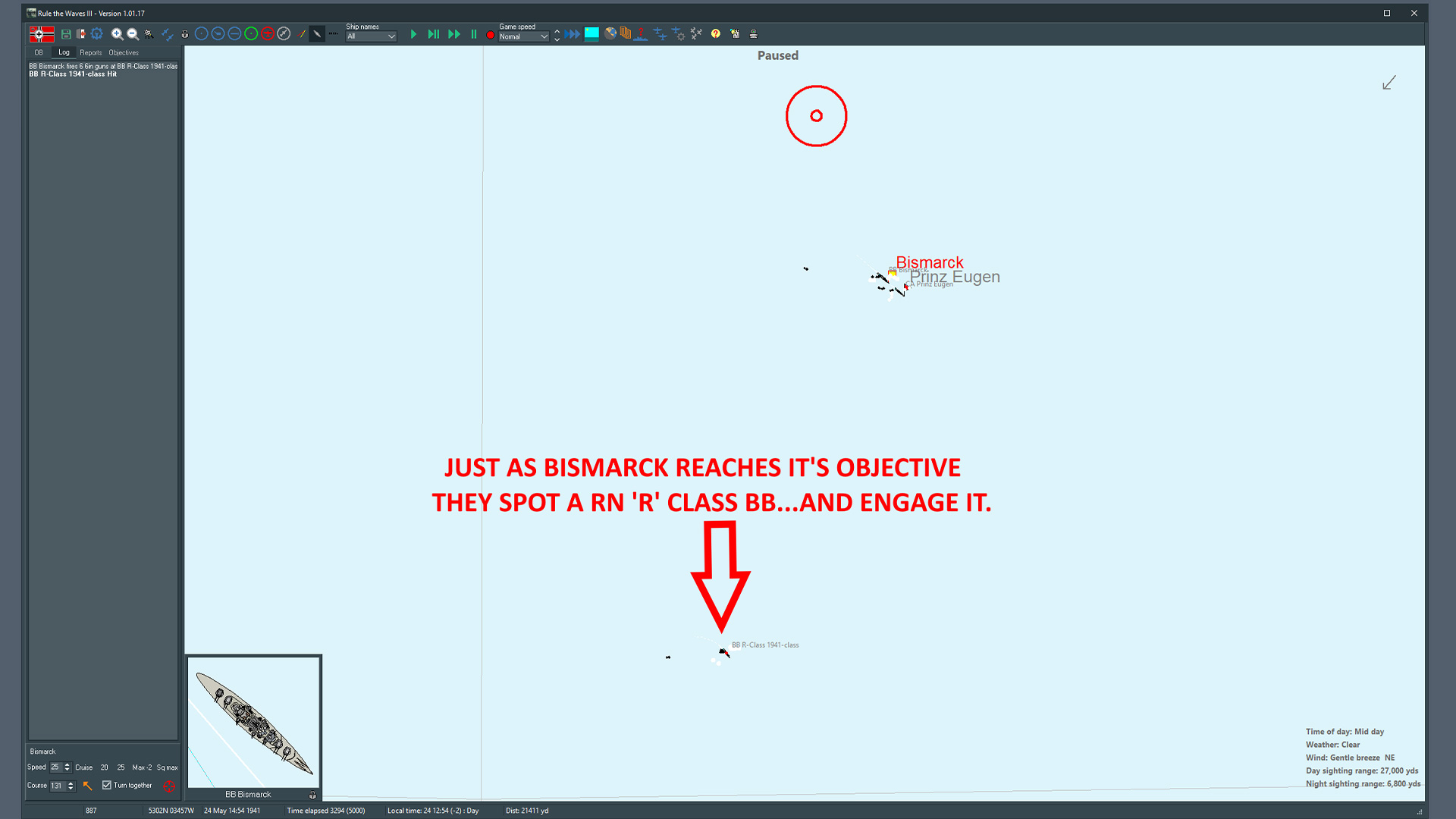1456x819 pixels.
Task: Zoom out with the magnifier minus icon
Action: coord(133,34)
